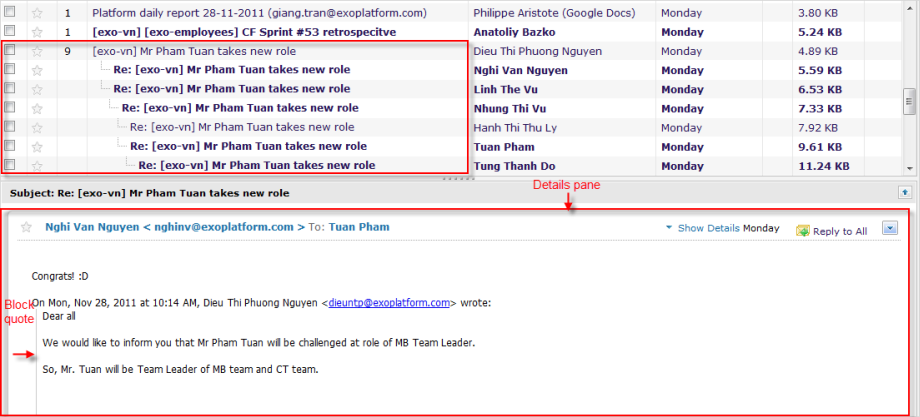The image size is (920, 417).
Task: Click sender Philippe Aristote (Google Docs)
Action: 554,12
